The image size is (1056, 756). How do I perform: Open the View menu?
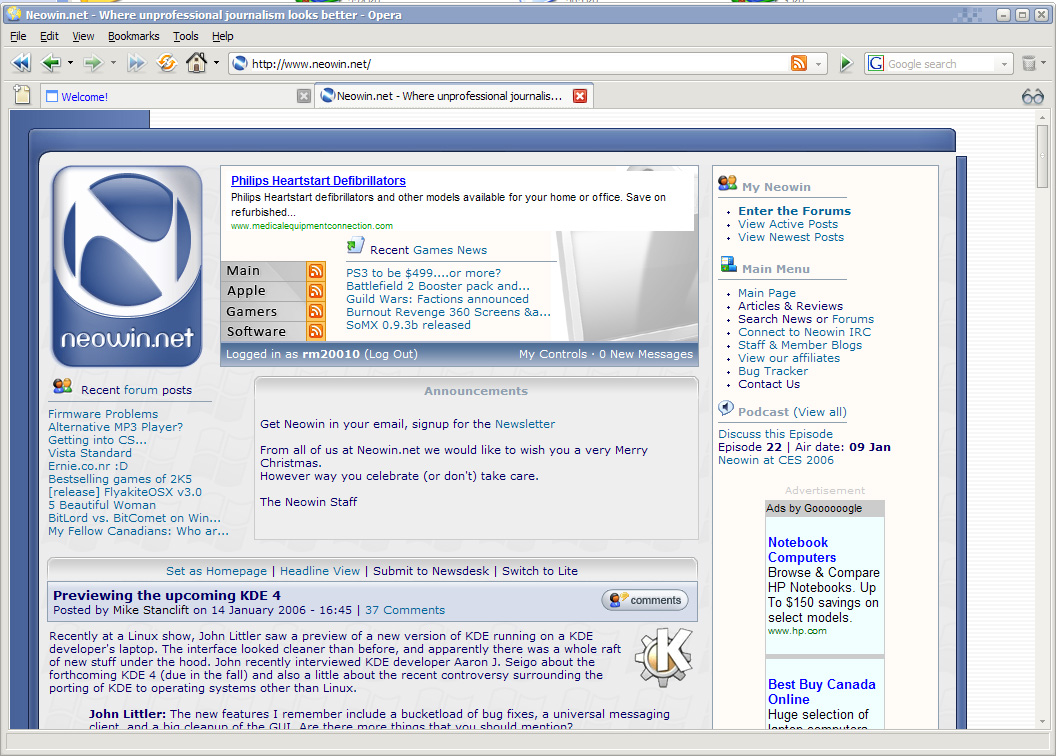point(83,36)
